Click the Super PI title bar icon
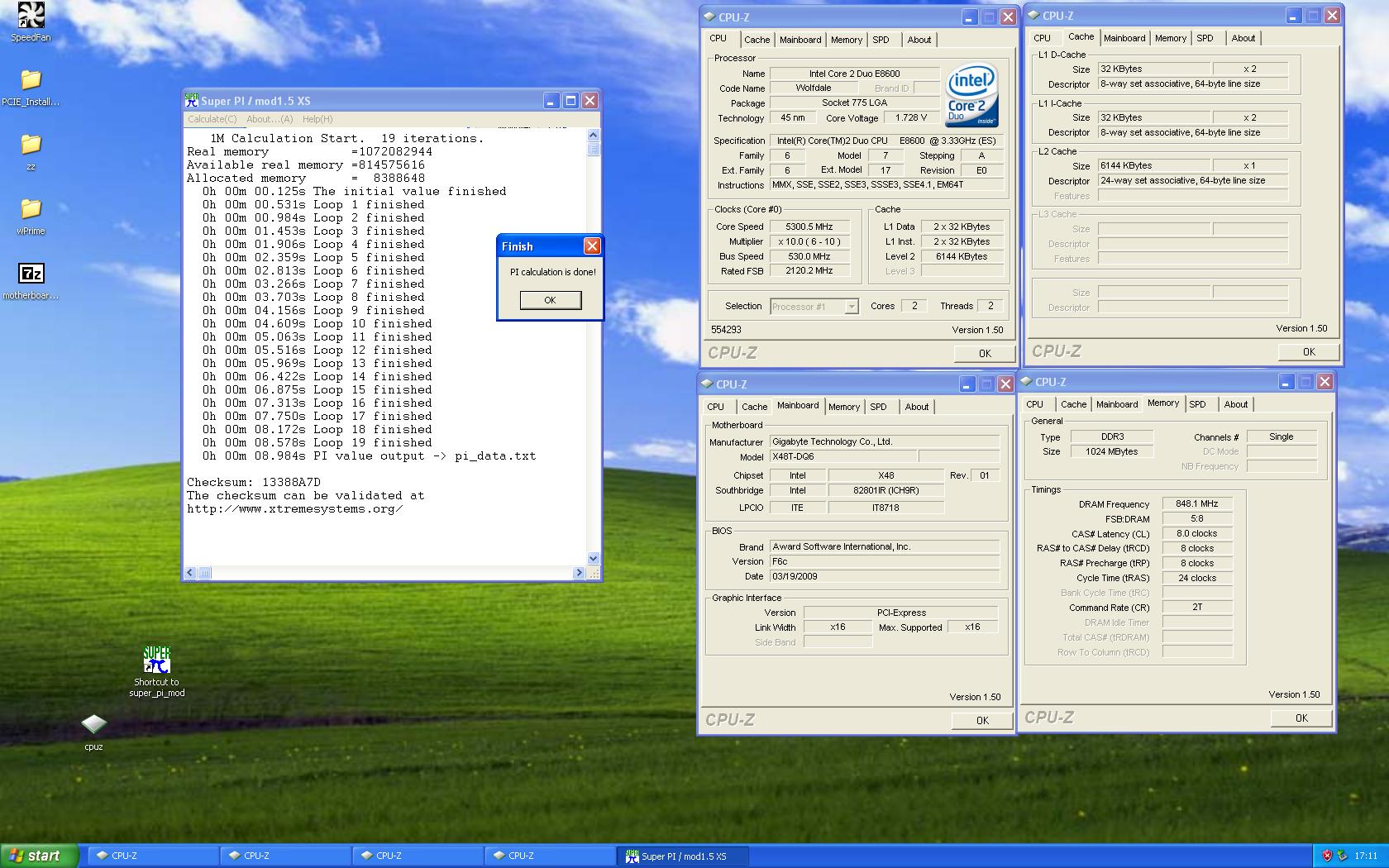The image size is (1389, 868). [192, 100]
